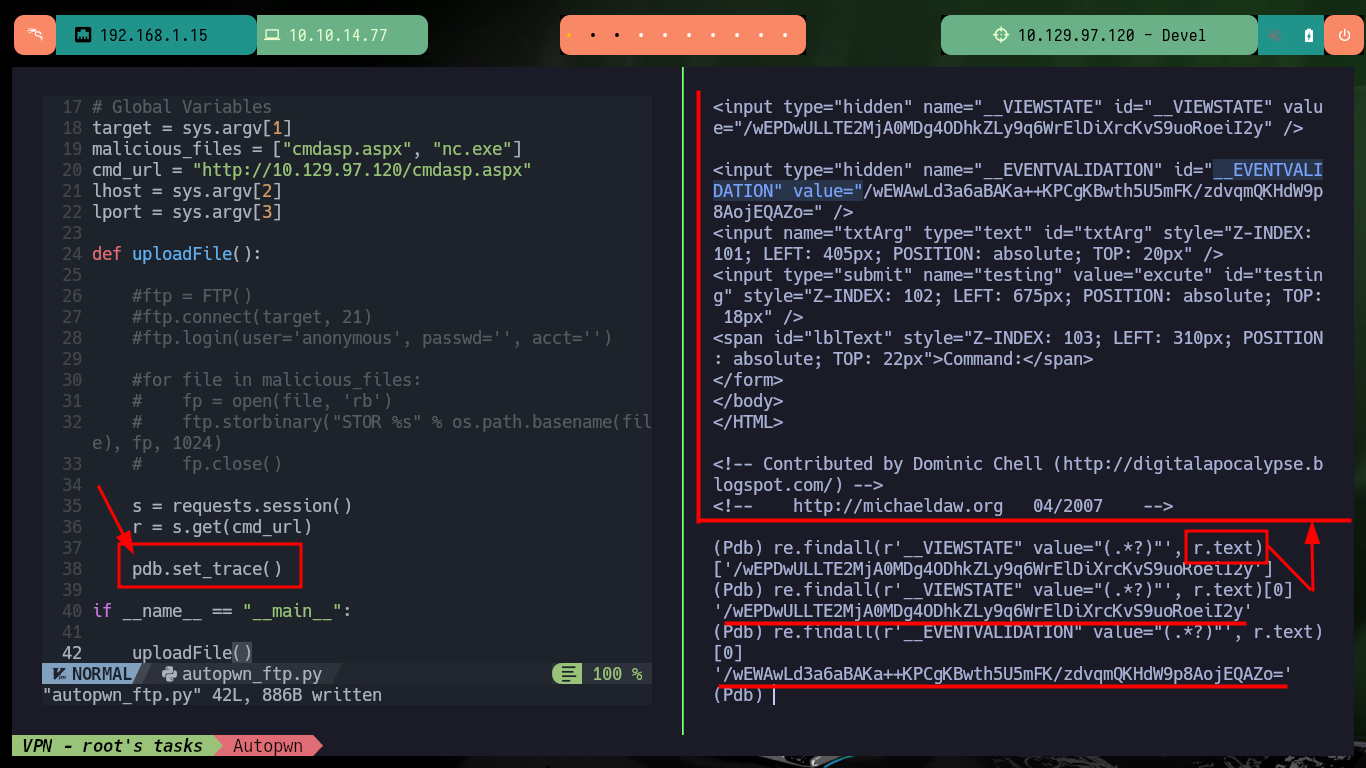Image resolution: width=1366 pixels, height=768 pixels.
Task: Click the (Pdb) re.findall __EVENTVALIDATION command
Action: (1018, 642)
